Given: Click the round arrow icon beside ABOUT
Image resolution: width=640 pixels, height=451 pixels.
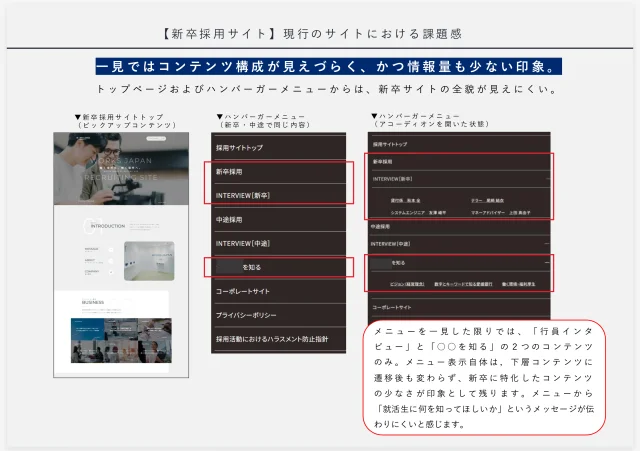Looking at the screenshot, I should [111, 261].
